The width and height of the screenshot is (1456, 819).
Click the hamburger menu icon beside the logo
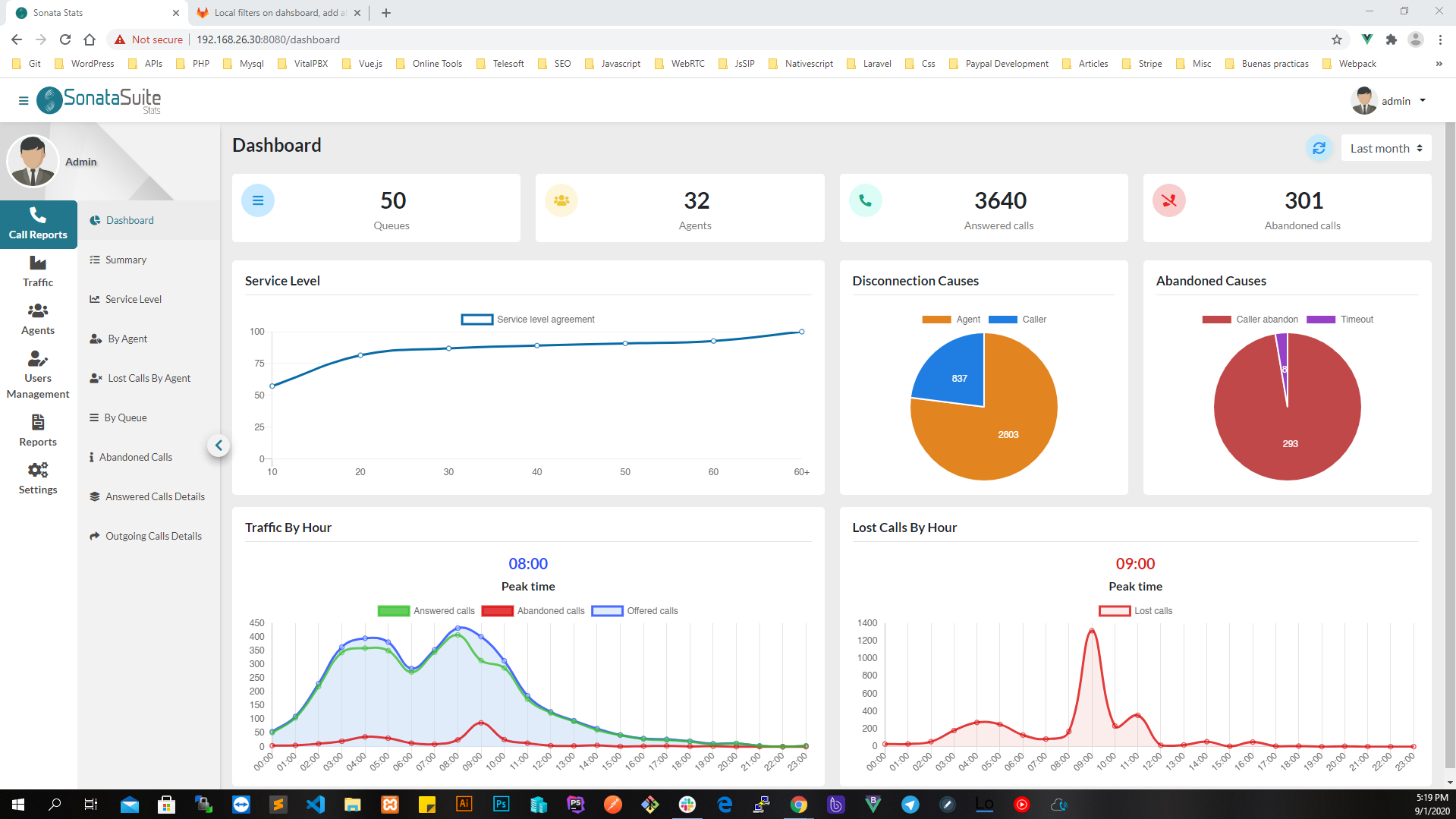[x=24, y=100]
